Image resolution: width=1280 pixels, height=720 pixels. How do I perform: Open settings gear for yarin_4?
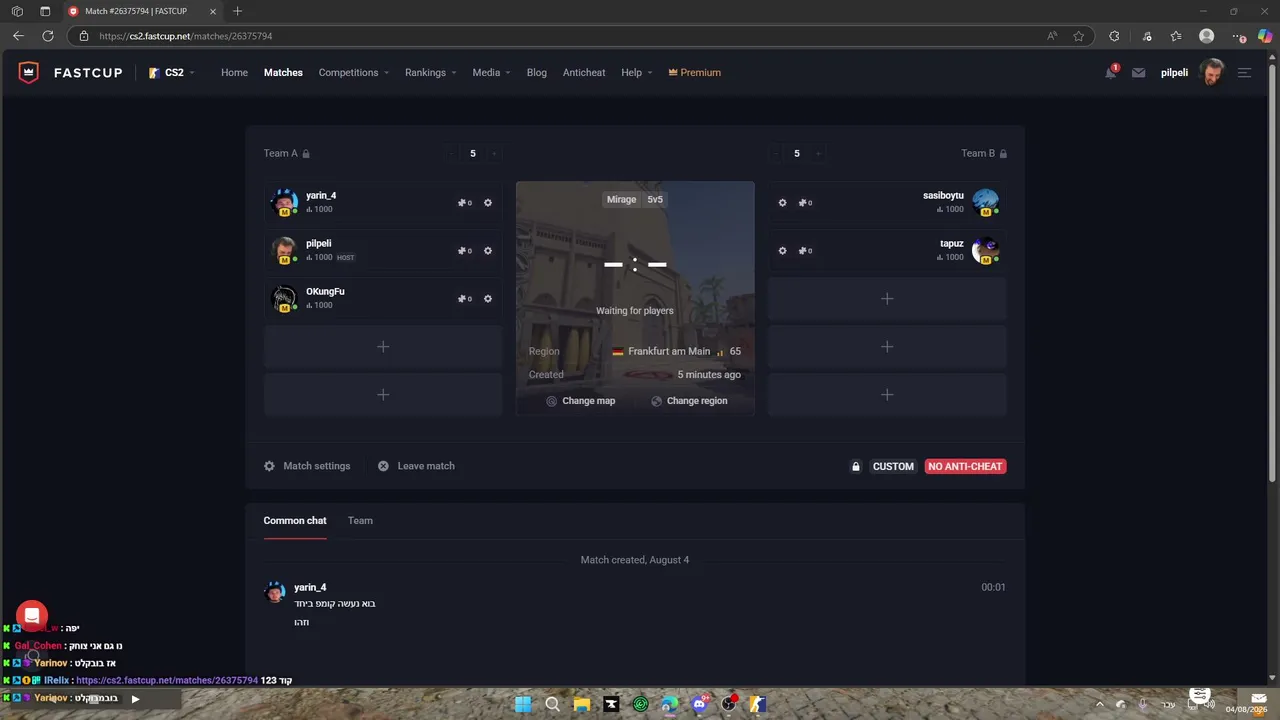click(488, 203)
